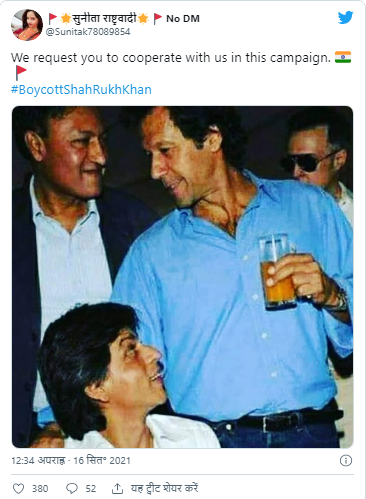Open the author's profile avatar

pos(27,25)
